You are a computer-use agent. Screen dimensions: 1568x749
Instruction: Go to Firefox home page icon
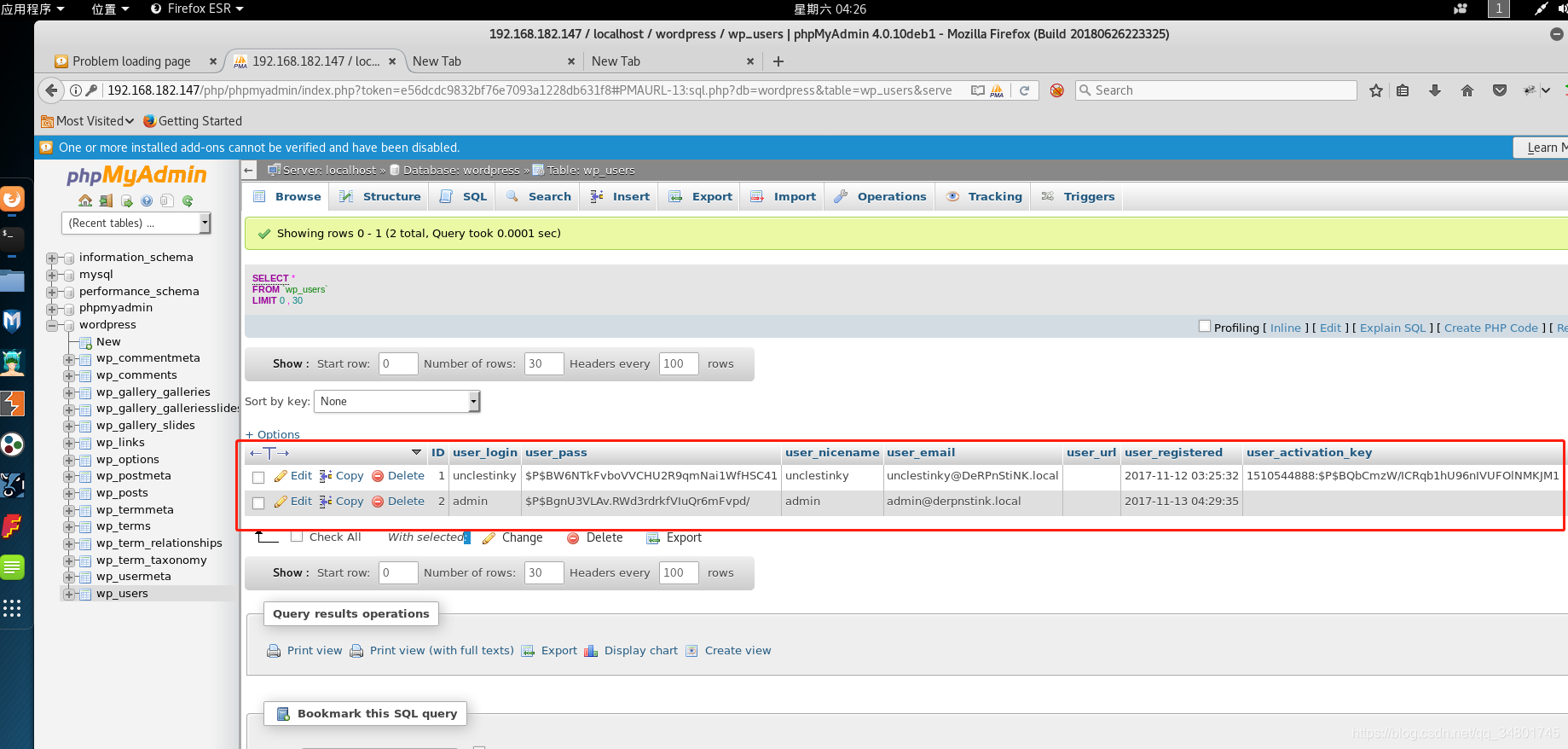click(x=1467, y=90)
